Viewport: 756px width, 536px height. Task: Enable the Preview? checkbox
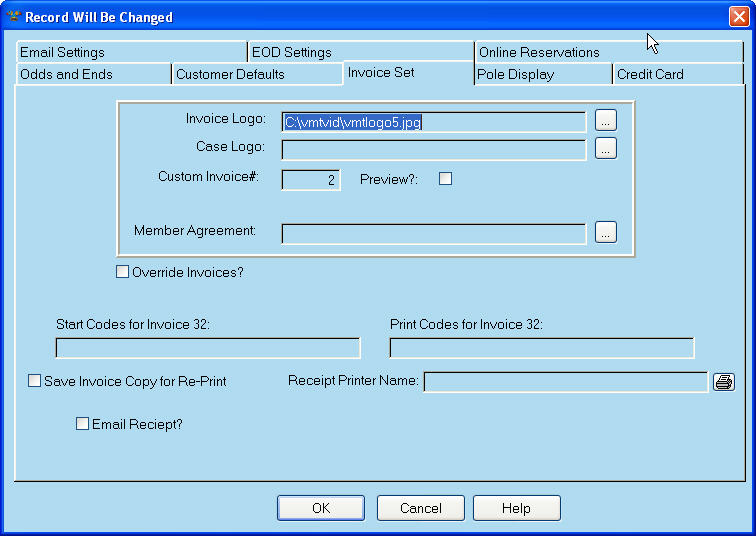coord(446,178)
